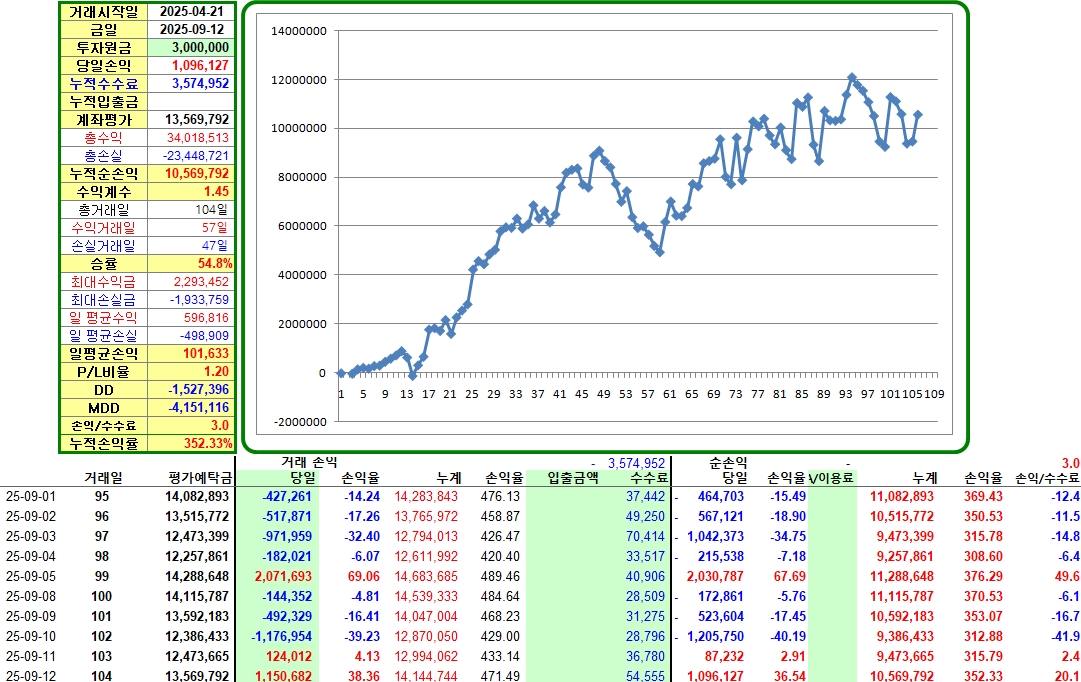Click the 평가예탁금 value 12,257,861
The height and width of the screenshot is (682, 1081).
(196, 556)
